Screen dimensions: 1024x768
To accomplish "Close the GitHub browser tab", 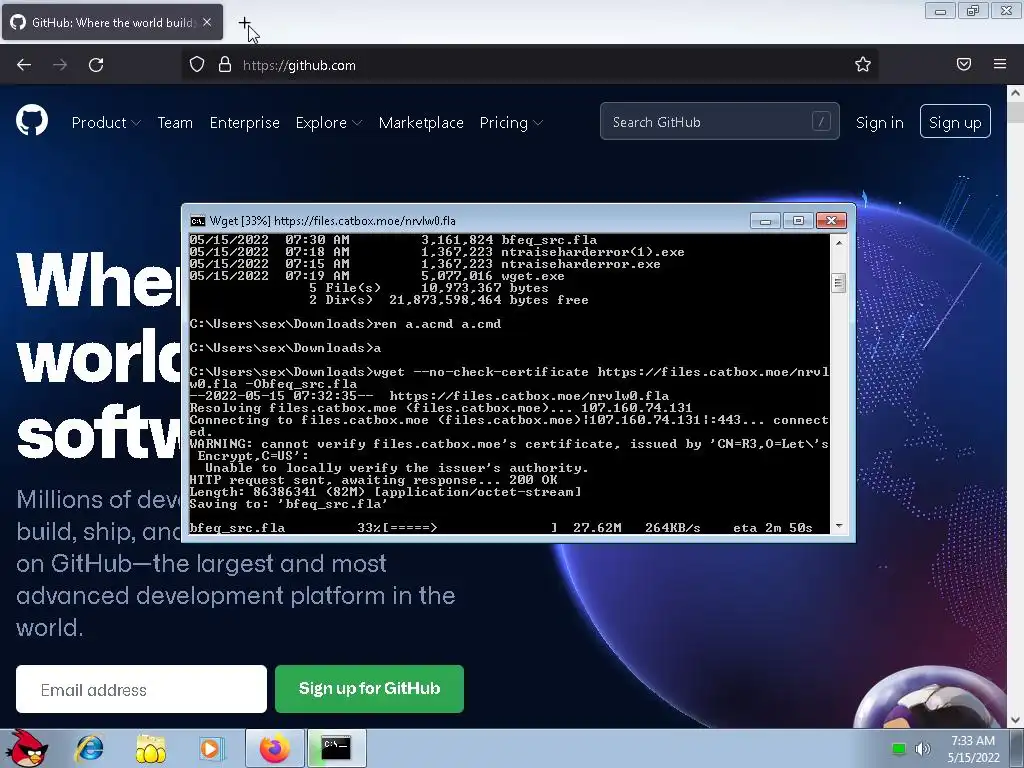I will point(207,22).
